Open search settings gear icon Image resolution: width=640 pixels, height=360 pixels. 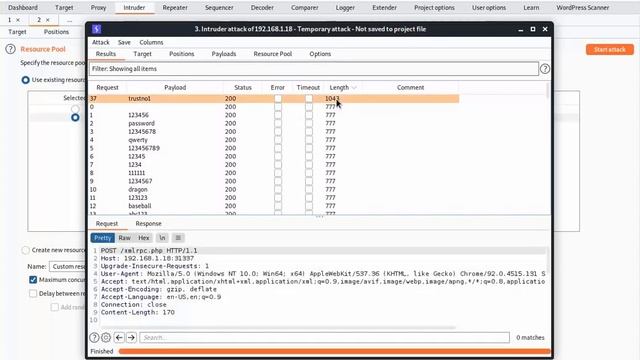pos(106,338)
